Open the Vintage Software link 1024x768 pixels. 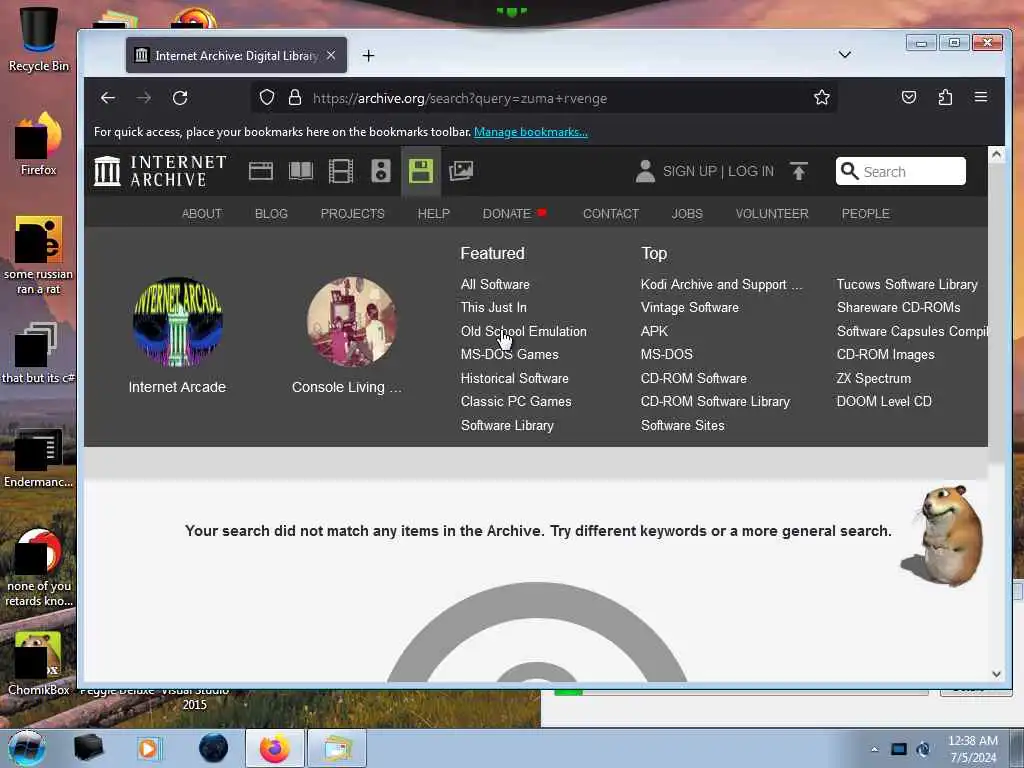tap(690, 307)
